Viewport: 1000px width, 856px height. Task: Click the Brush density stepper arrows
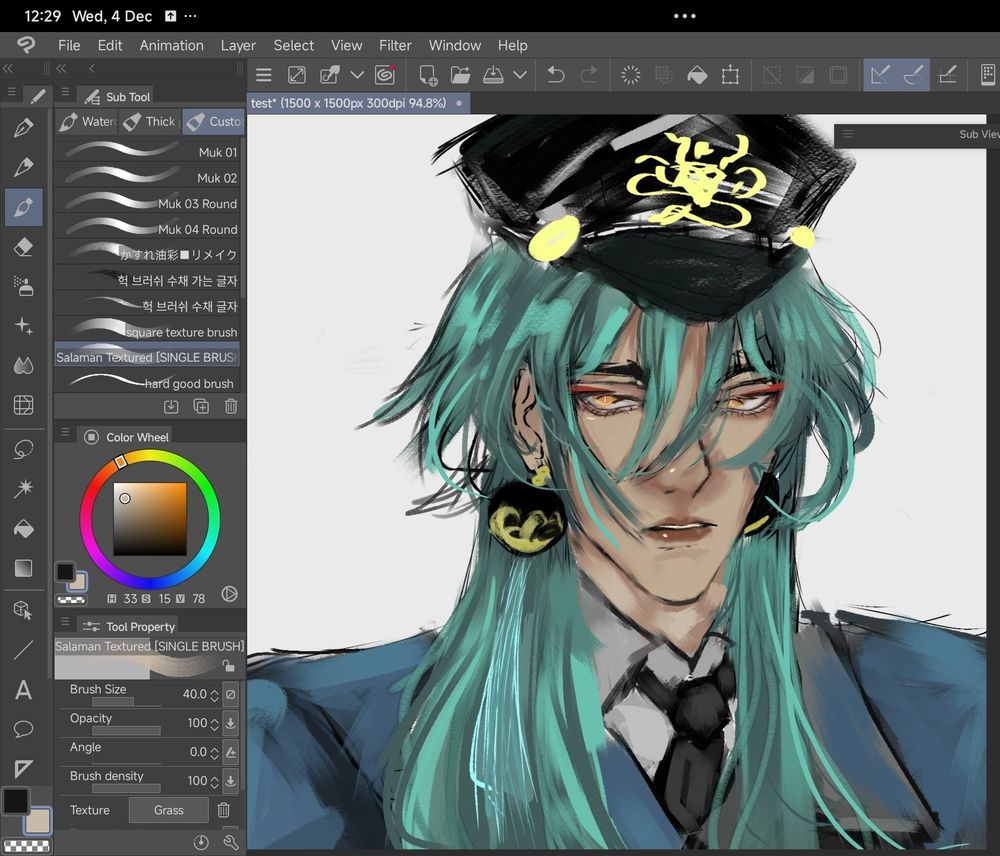click(x=214, y=781)
